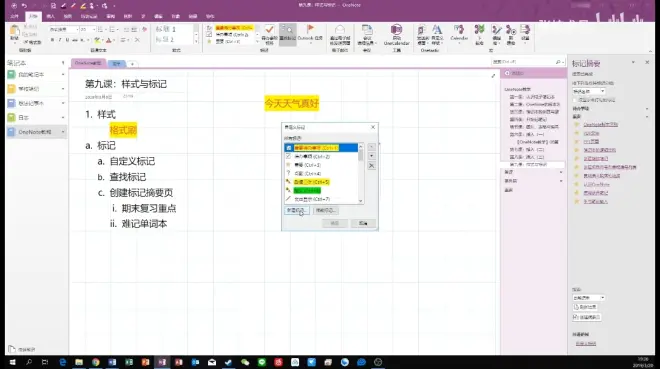660x369 pixels.
Task: Clear formatting with the eraser icon
Action: (x=144, y=29)
